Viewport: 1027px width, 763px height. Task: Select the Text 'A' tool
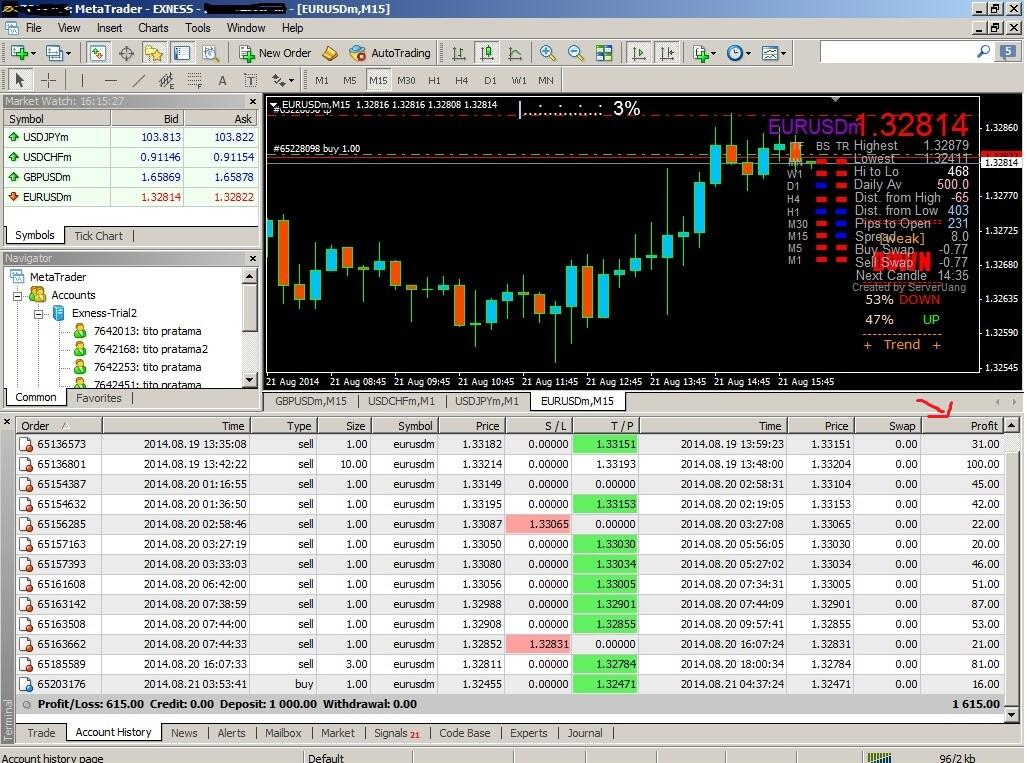pos(223,81)
